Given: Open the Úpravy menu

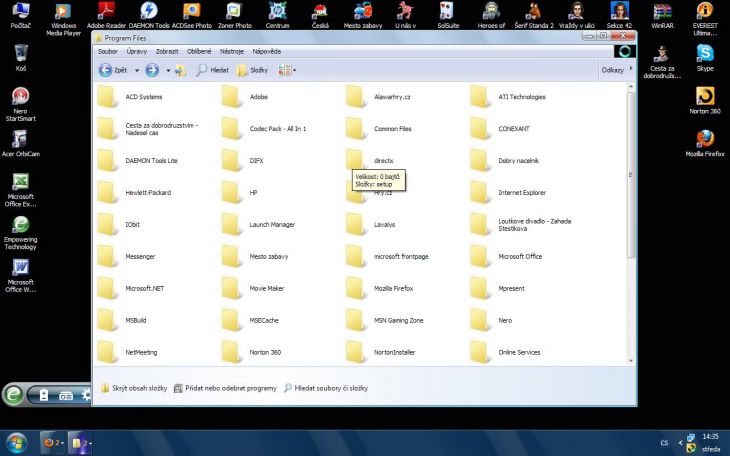Looking at the screenshot, I should click(136, 52).
